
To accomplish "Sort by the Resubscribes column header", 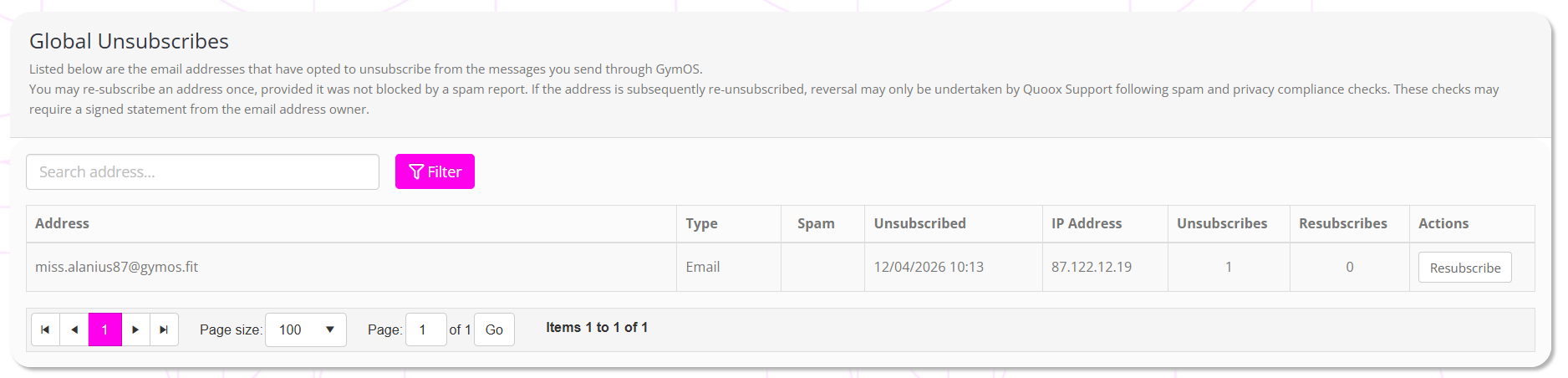I will click(x=1342, y=223).
